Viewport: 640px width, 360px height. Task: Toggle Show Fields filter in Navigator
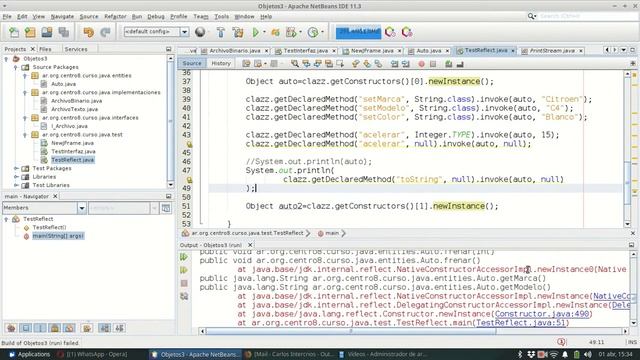click(x=26, y=328)
